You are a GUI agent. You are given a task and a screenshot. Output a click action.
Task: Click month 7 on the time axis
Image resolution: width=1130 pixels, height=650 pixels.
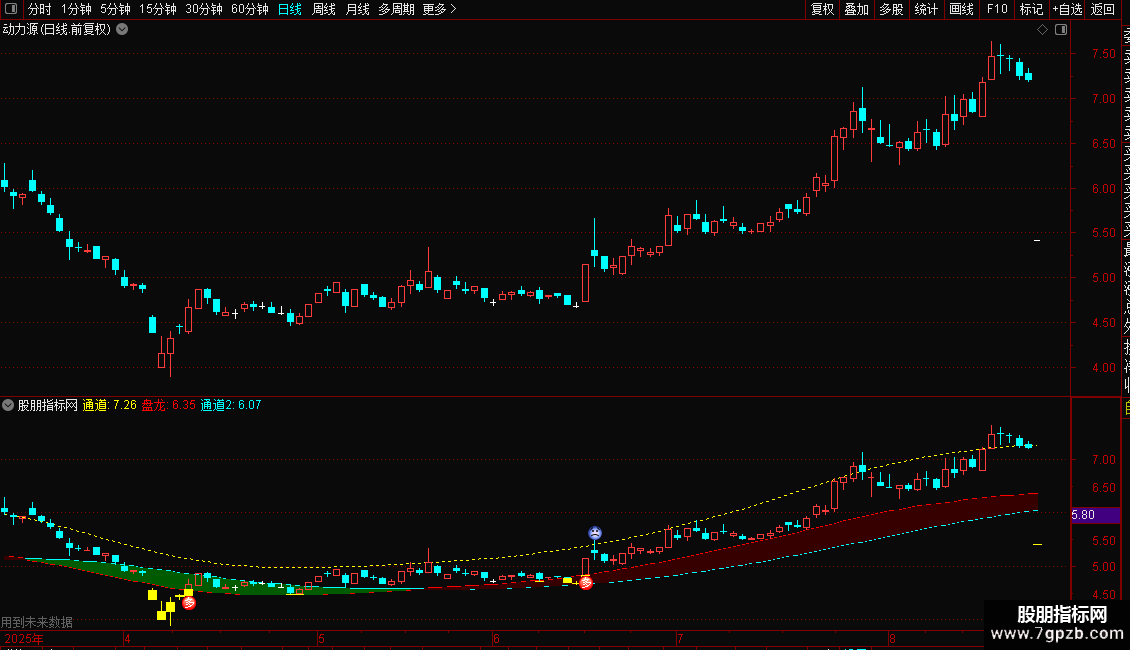[x=679, y=639]
